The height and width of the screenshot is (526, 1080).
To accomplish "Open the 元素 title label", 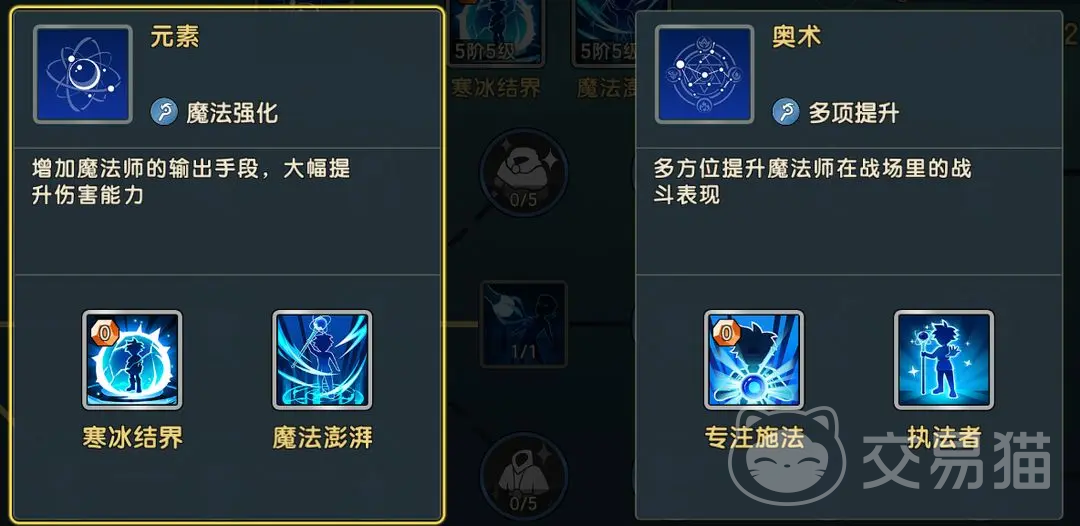I will [175, 37].
